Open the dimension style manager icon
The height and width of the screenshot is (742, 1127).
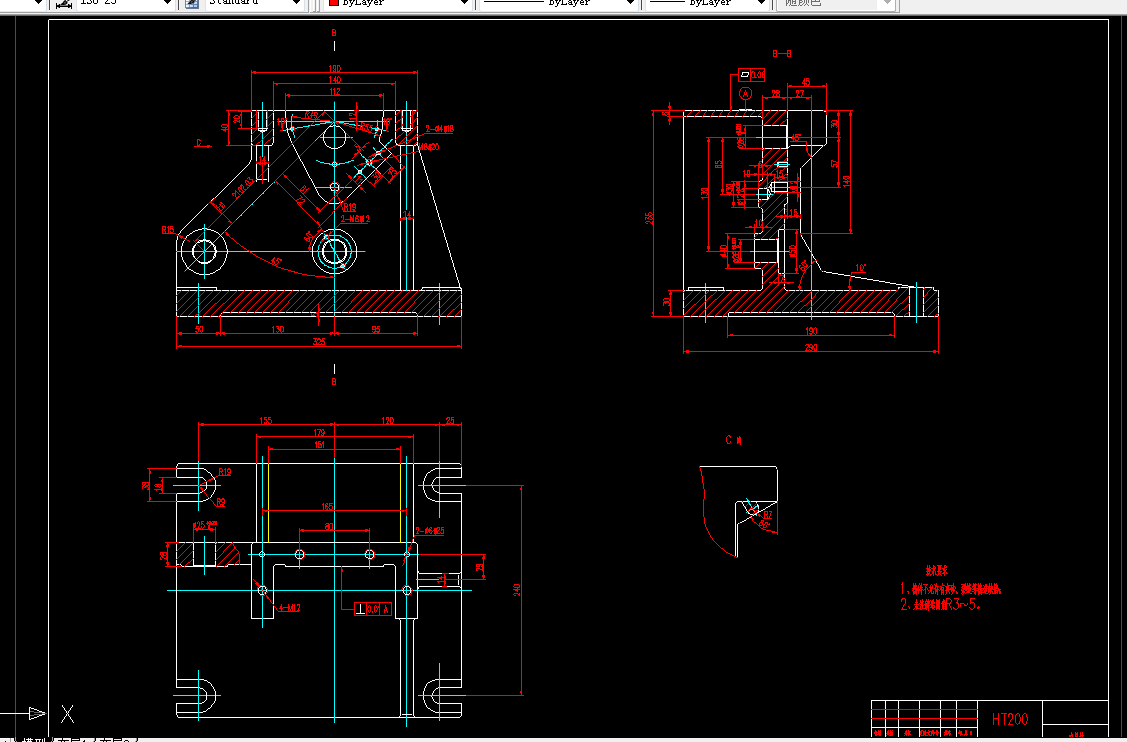[x=64, y=4]
